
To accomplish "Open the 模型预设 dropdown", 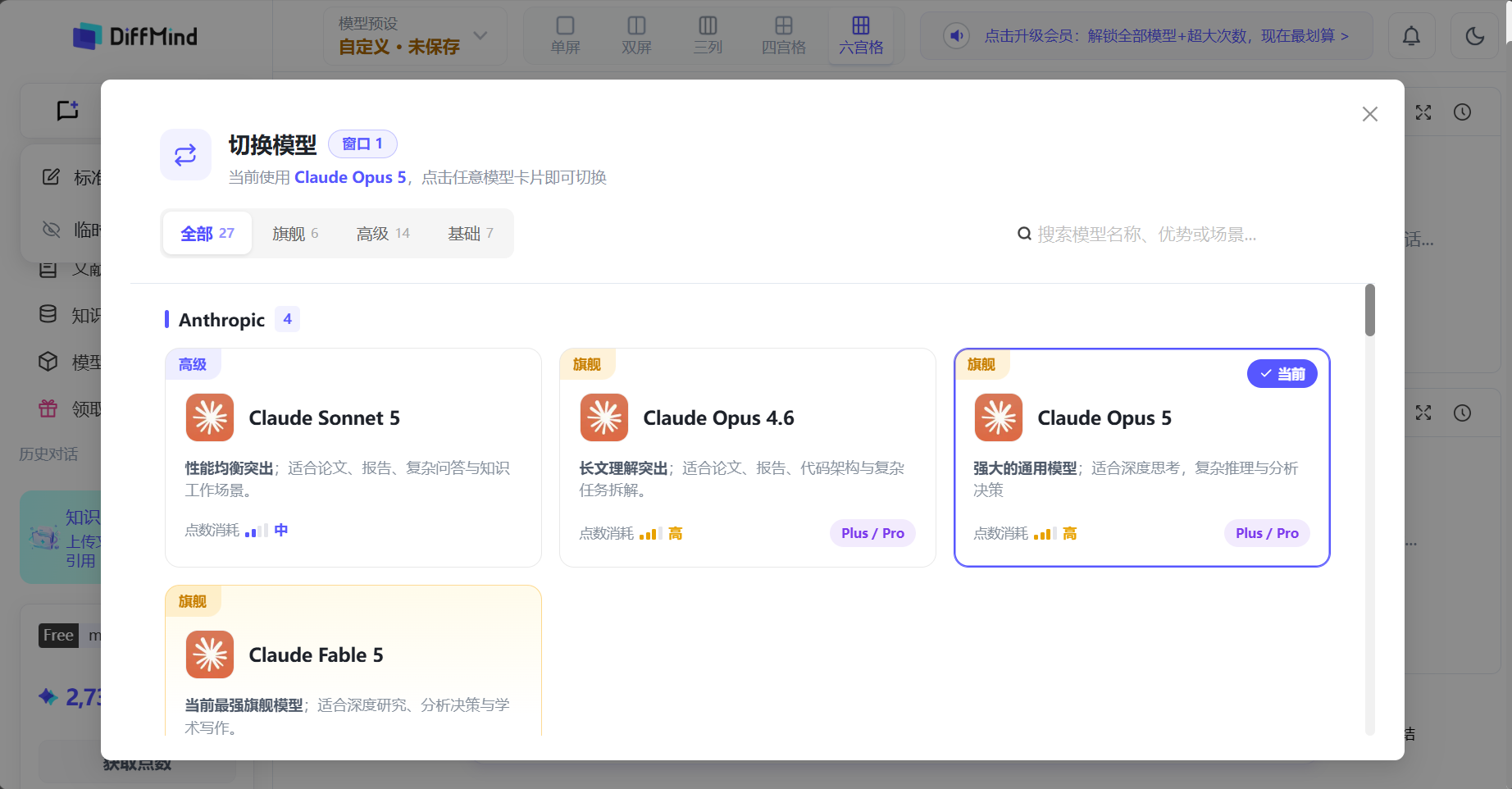I will 415,36.
